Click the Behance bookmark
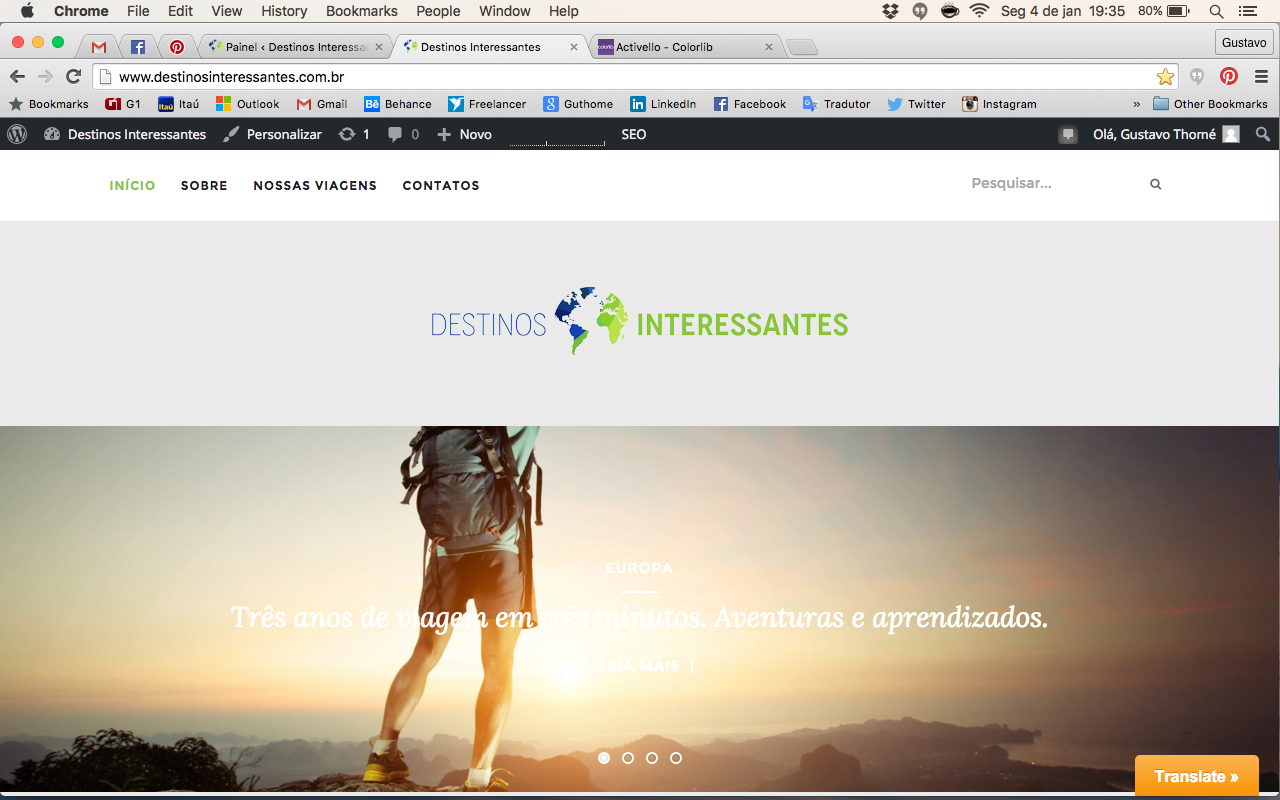Screen dimensions: 1280x800 (398, 104)
